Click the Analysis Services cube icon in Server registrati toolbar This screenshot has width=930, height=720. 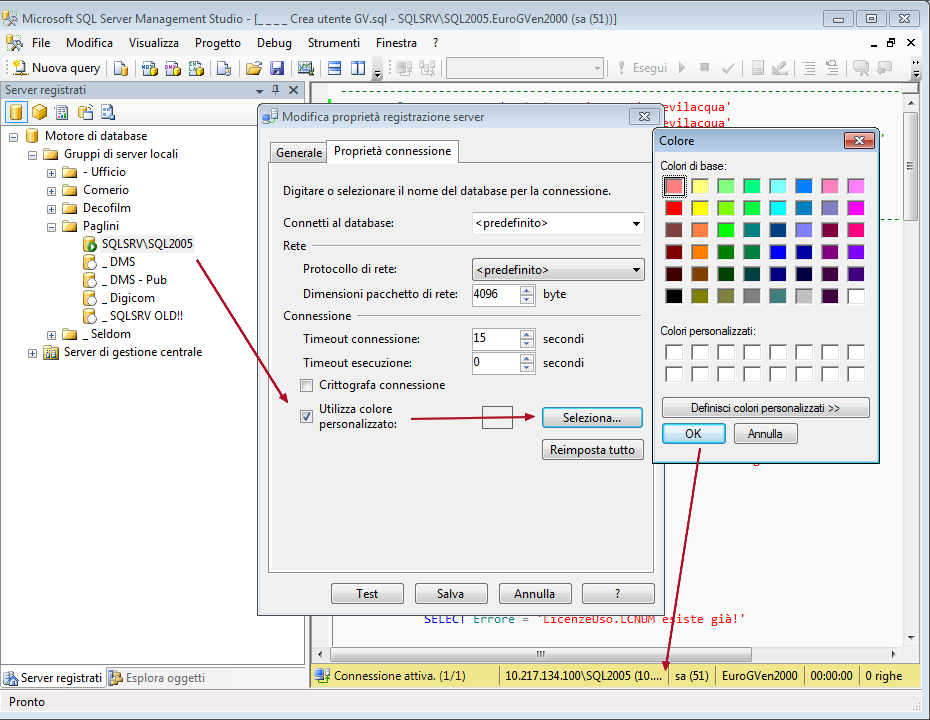(39, 111)
